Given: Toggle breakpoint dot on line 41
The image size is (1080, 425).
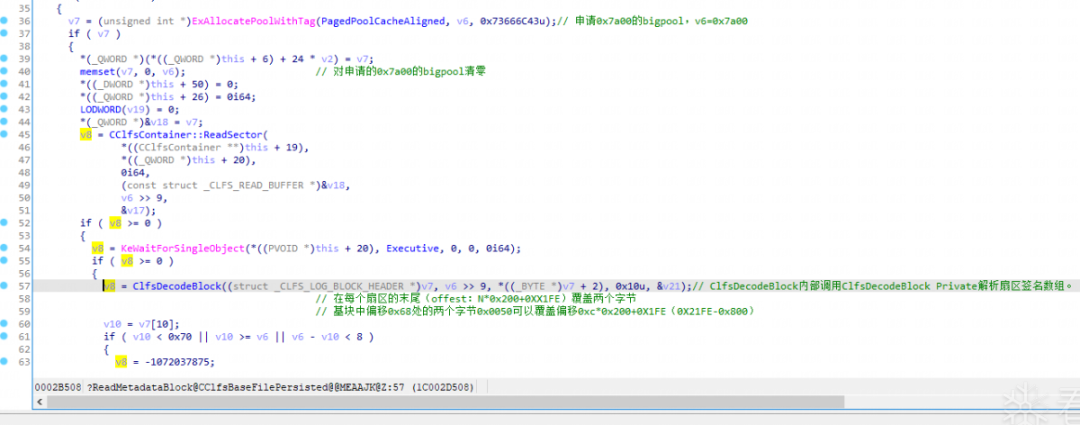Looking at the screenshot, I should click(x=6, y=84).
